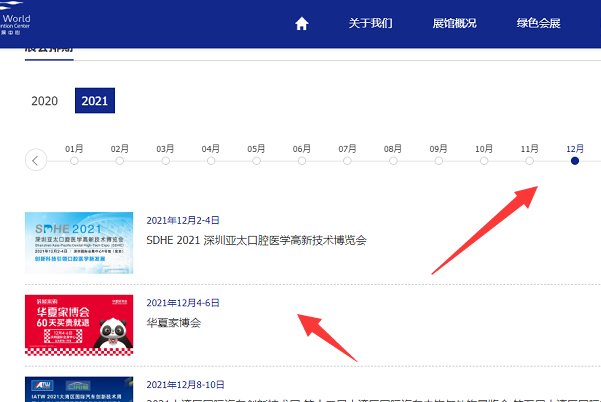Select the 10月 timeline marker
The image size is (601, 402).
click(x=484, y=161)
